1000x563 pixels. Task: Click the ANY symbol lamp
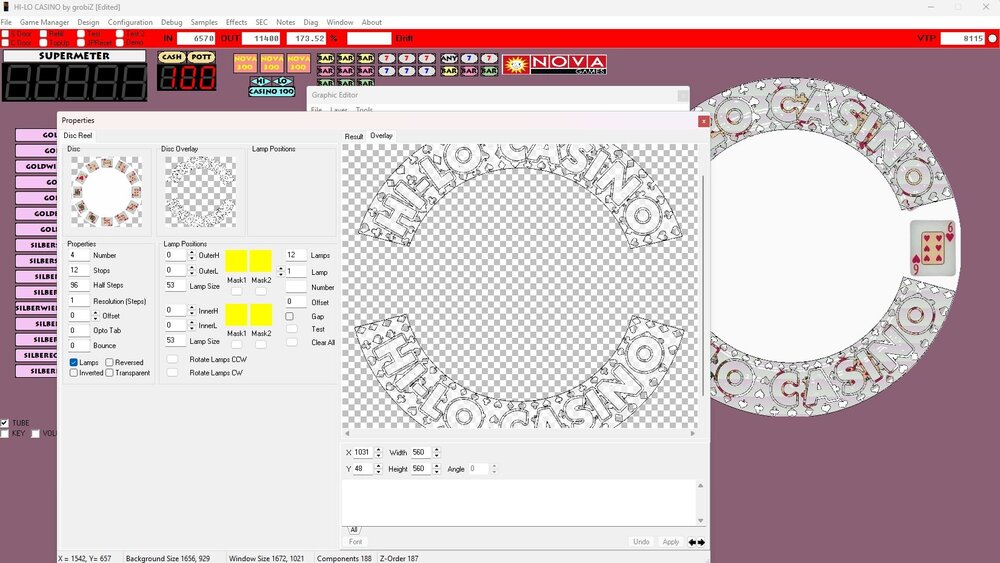(449, 58)
